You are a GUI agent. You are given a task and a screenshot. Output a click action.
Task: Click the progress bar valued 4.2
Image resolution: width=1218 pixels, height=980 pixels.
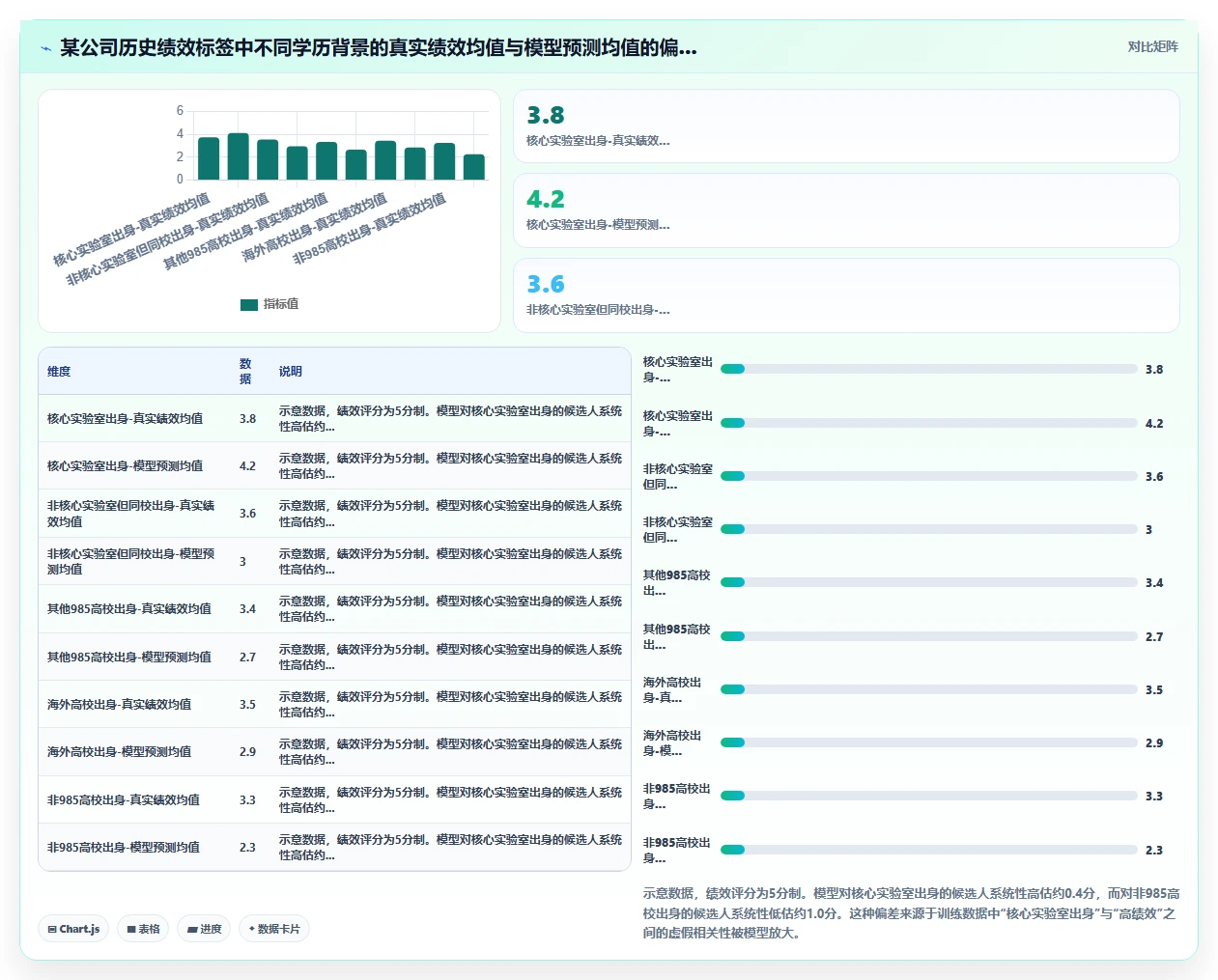[928, 423]
